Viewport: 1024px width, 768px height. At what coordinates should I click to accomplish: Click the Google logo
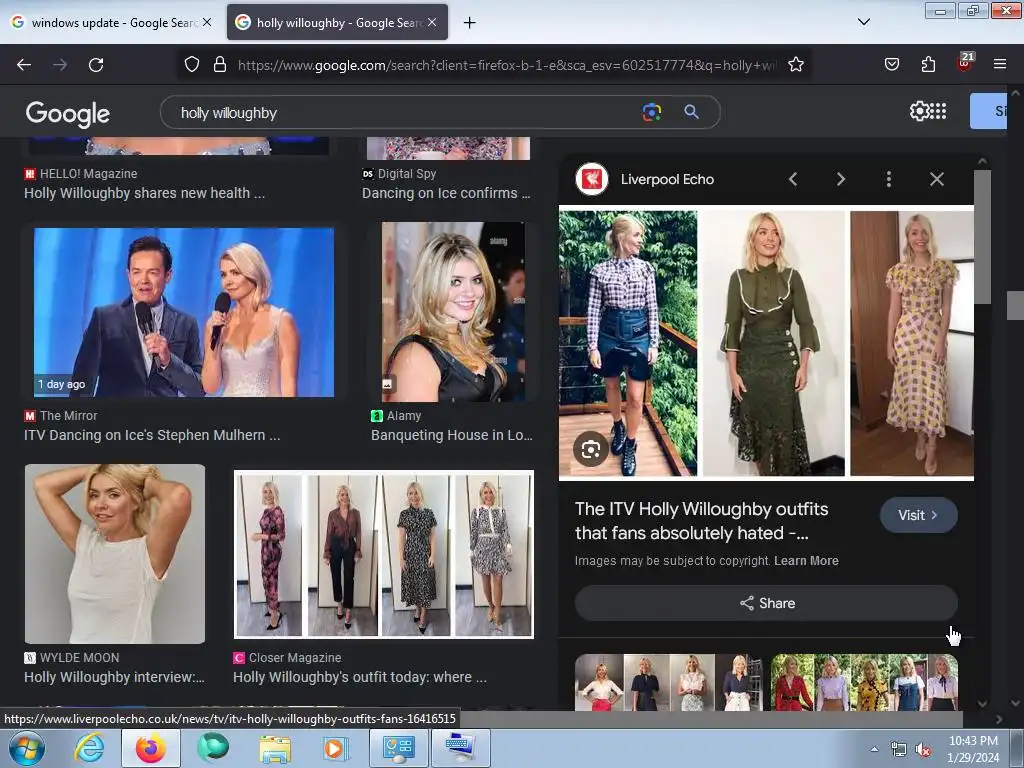click(68, 114)
